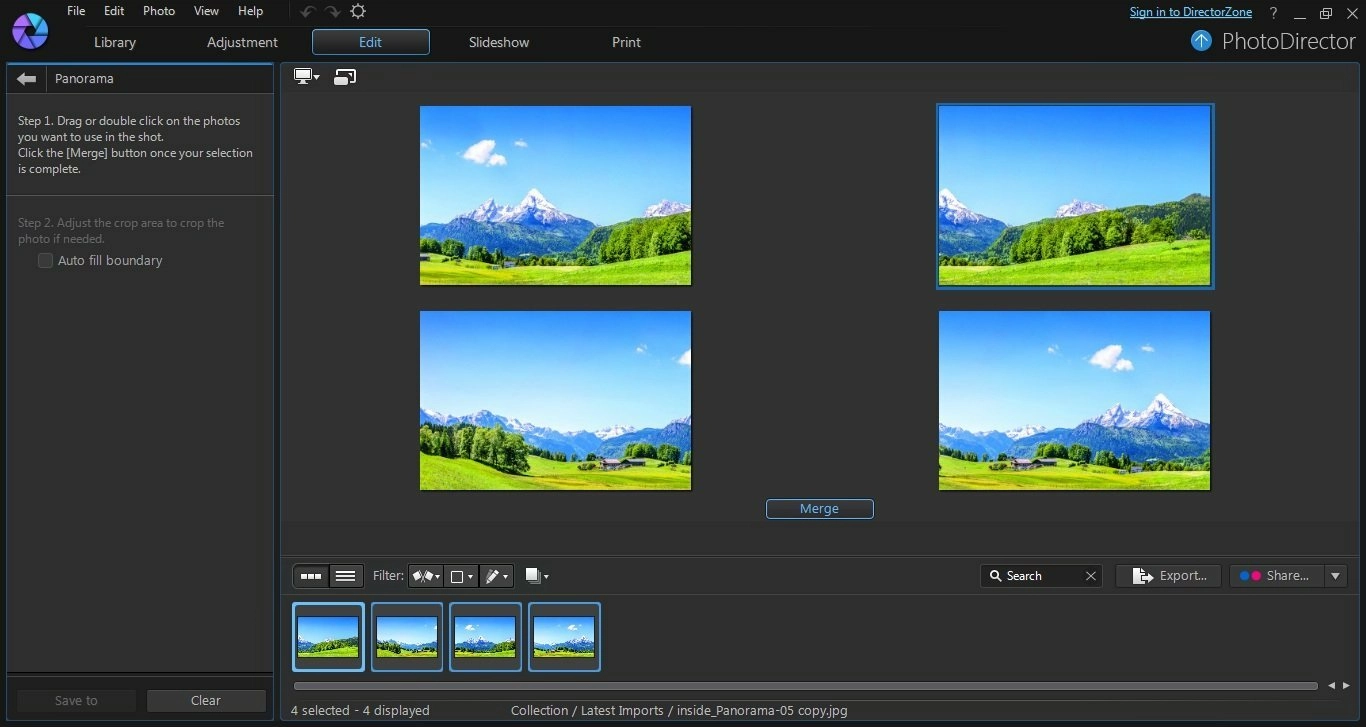Image resolution: width=1366 pixels, height=727 pixels.
Task: Click the secondary viewer window icon
Action: coord(345,77)
